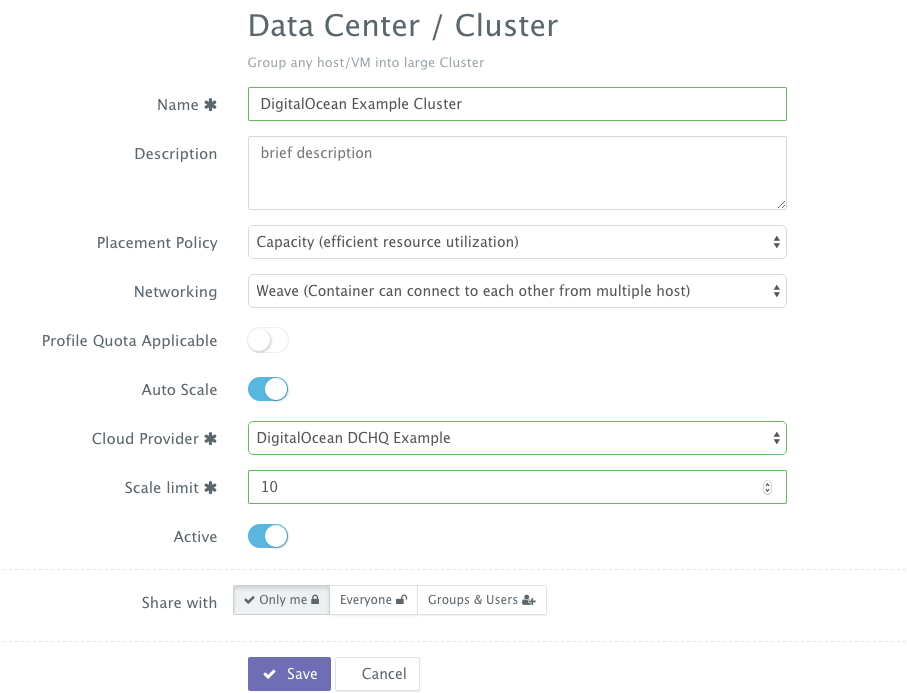Enable the Profile Quota Applicable toggle
The height and width of the screenshot is (693, 907).
click(x=267, y=340)
